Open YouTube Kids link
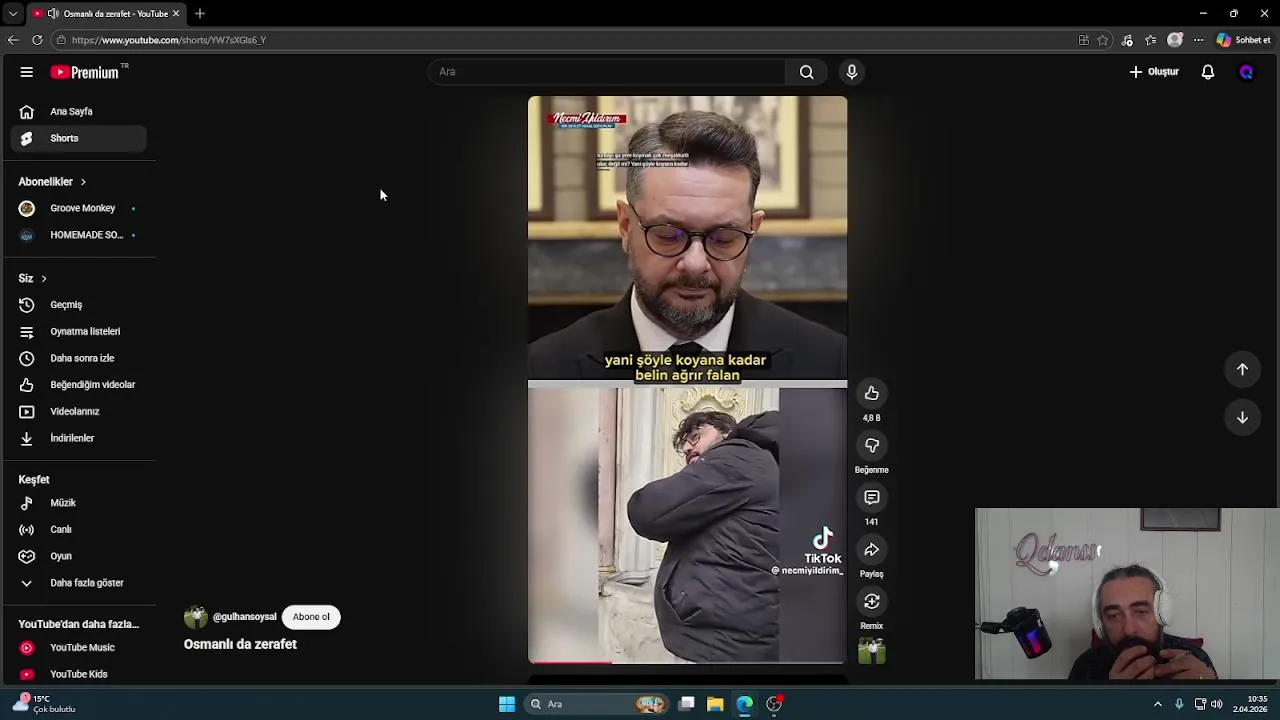The image size is (1280, 720). pos(78,674)
